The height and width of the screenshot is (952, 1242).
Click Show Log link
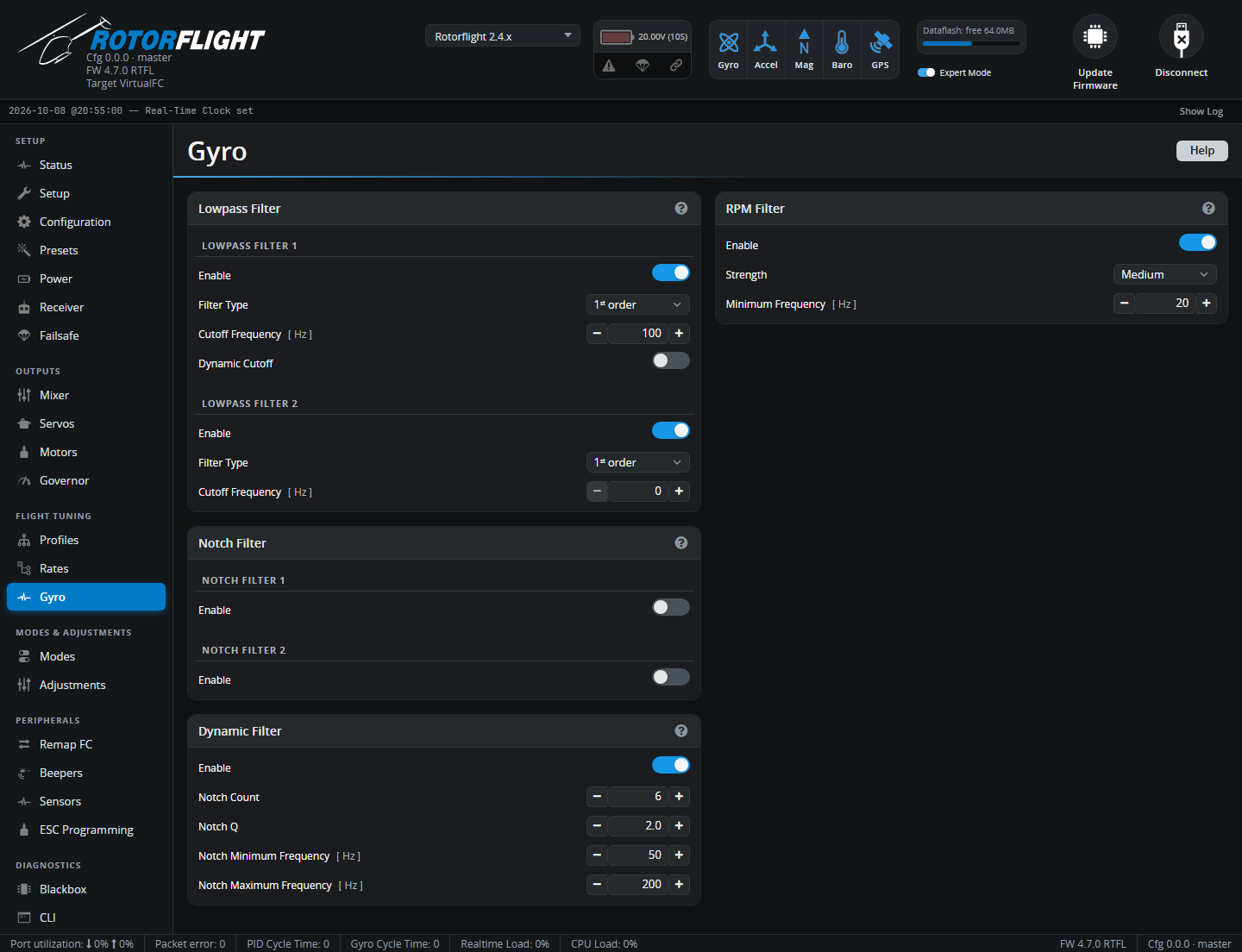(x=1201, y=111)
